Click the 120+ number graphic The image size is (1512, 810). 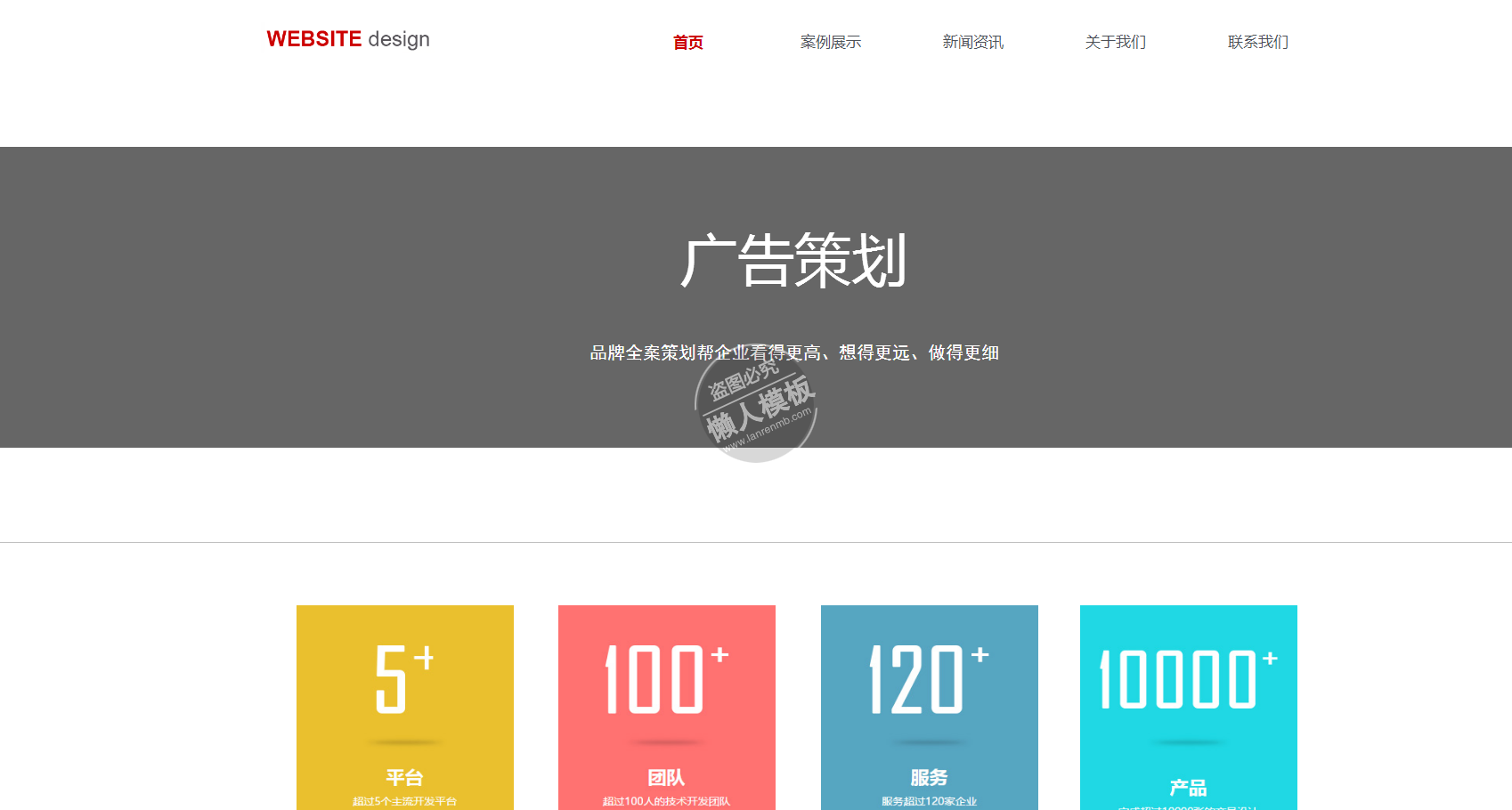pyautogui.click(x=929, y=679)
